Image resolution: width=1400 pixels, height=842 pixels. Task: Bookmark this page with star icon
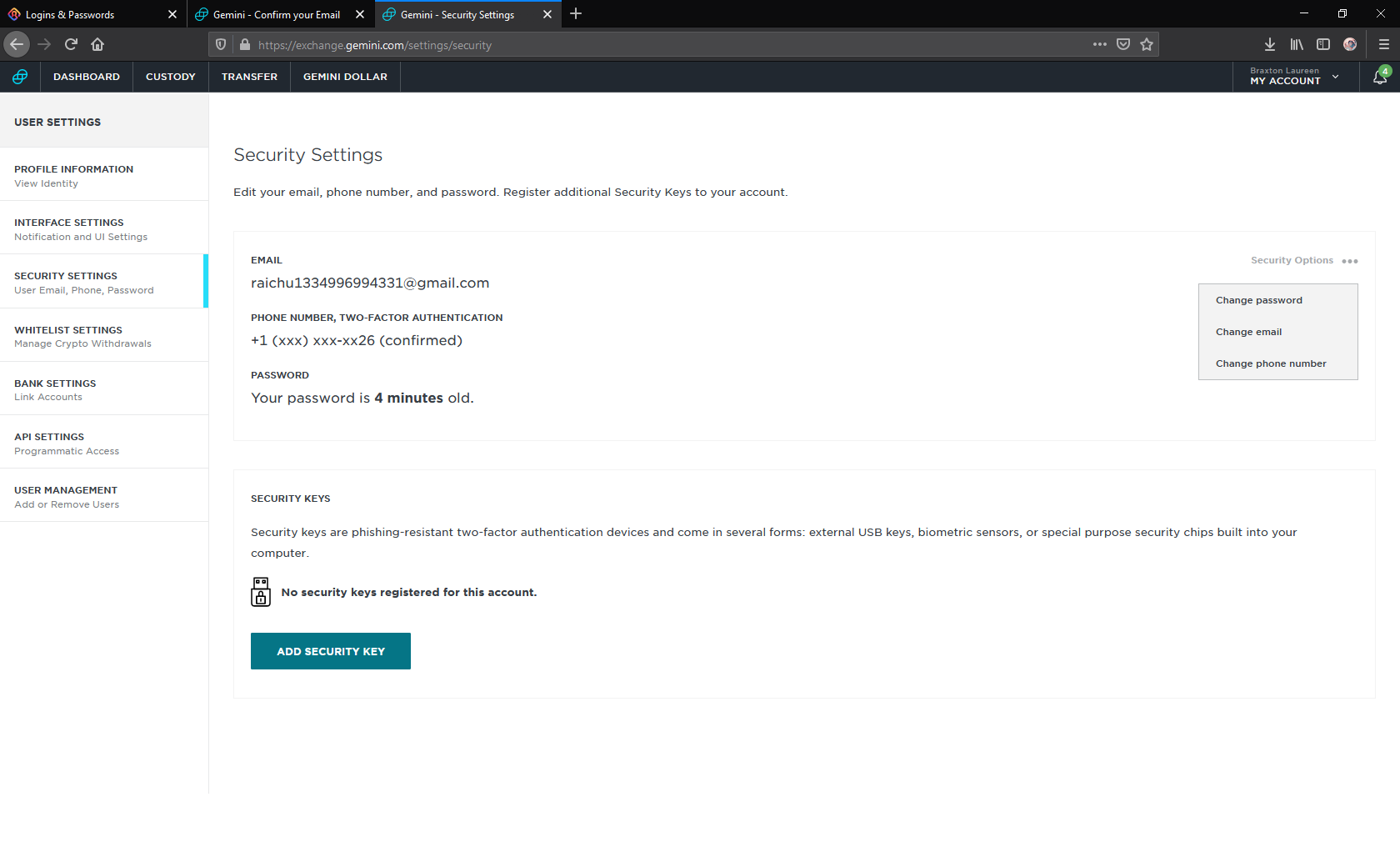click(x=1147, y=44)
